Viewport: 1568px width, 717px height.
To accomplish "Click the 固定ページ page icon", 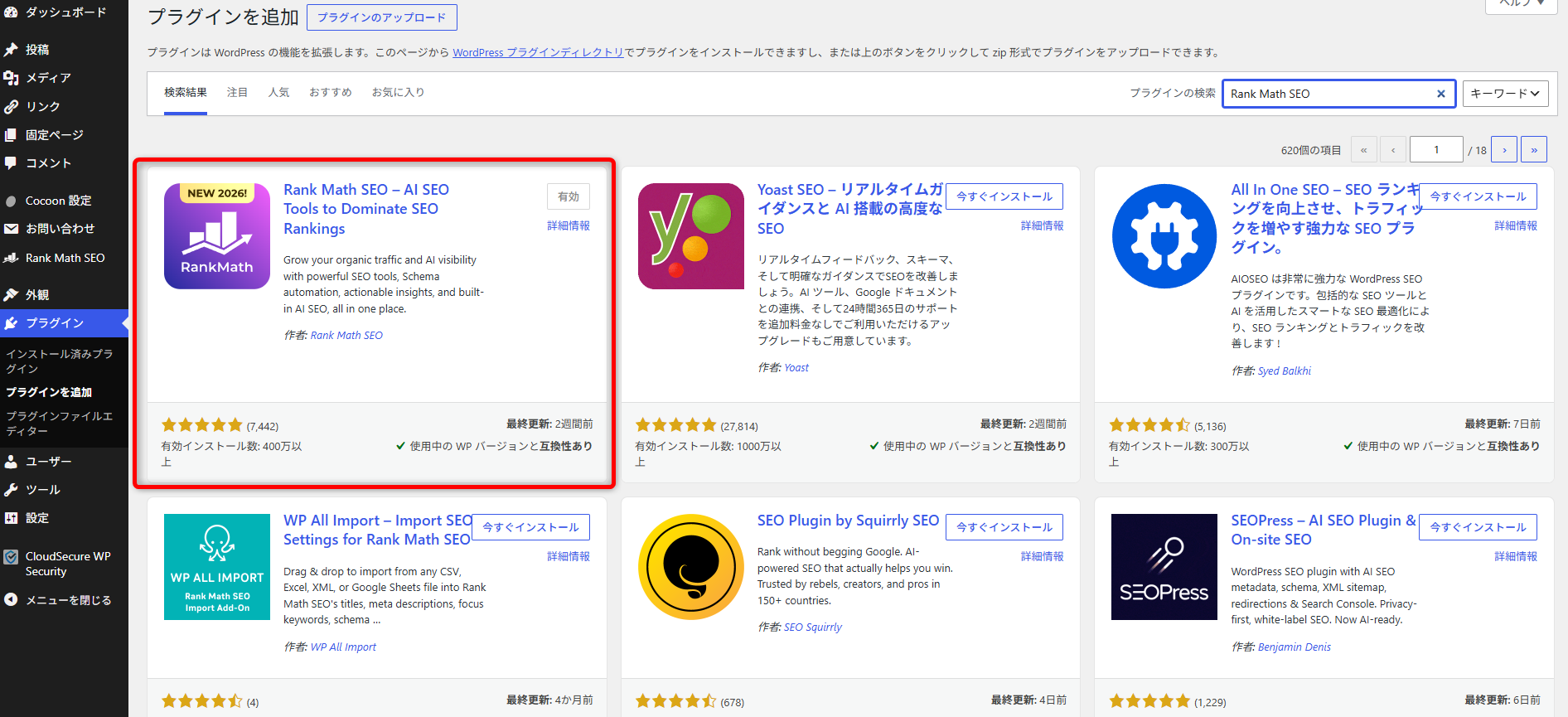I will click(x=11, y=135).
